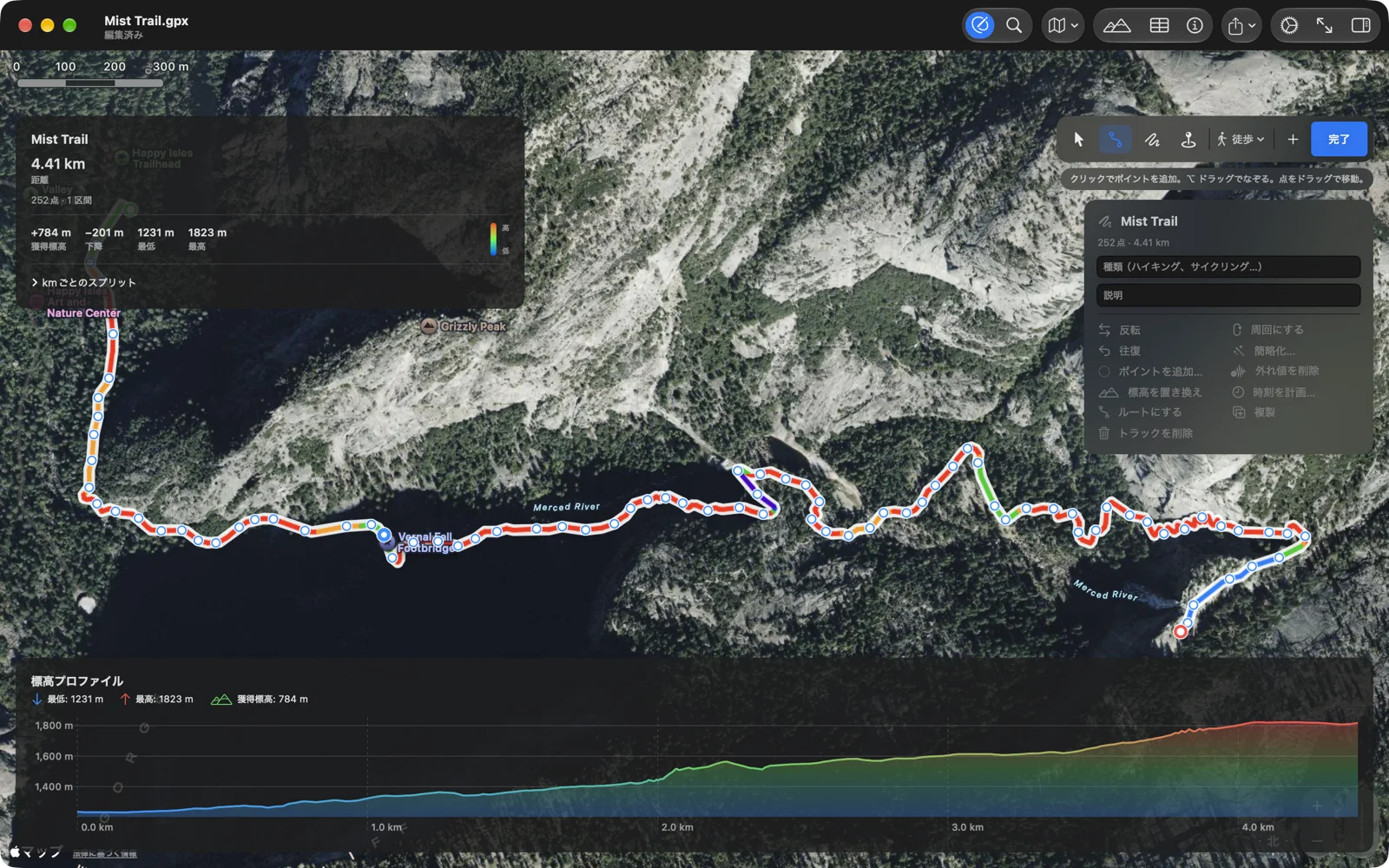The image size is (1389, 868).
Task: Click the Vernal Fall Footbridge track point
Action: [384, 536]
